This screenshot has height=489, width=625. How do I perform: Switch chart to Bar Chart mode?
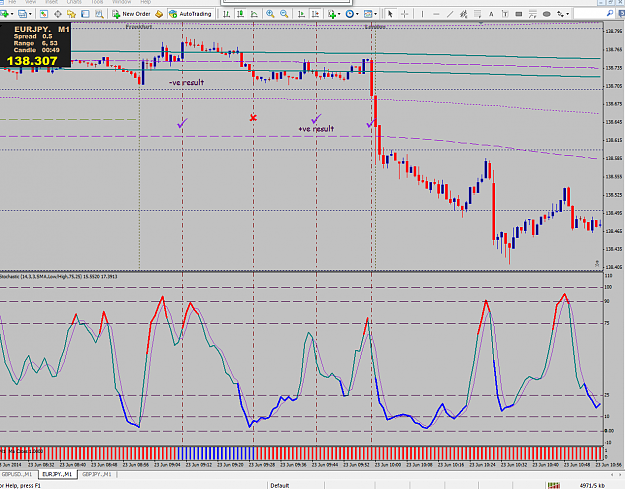(x=226, y=14)
